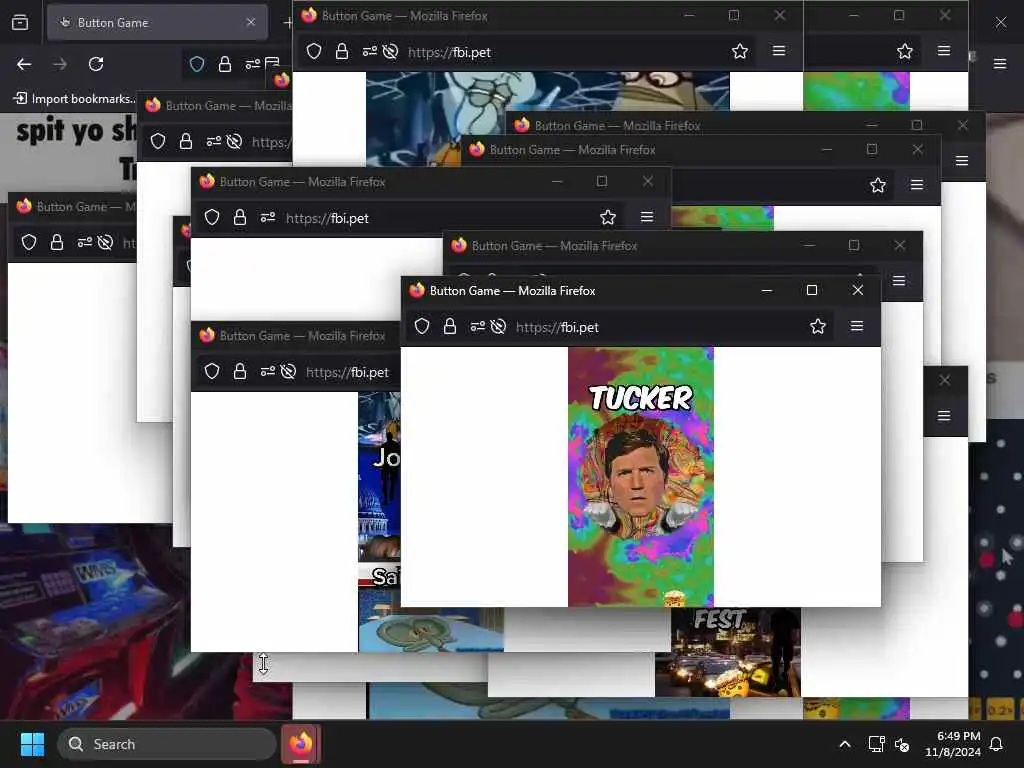Click permissions icon in the window showing Jo and Sa images
This screenshot has height=768, width=1024.
pos(268,372)
